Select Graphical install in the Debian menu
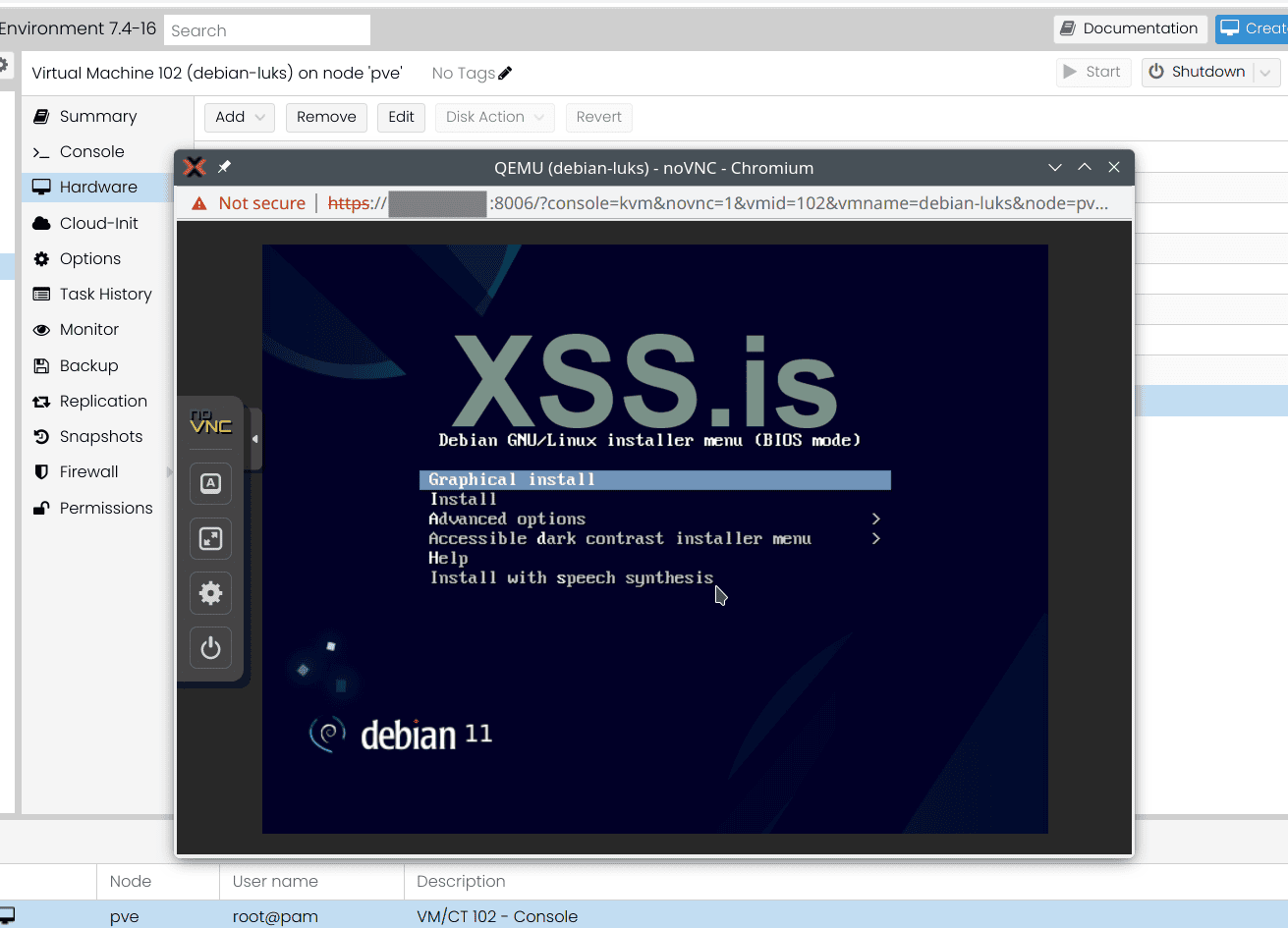The width and height of the screenshot is (1288, 928). [x=655, y=479]
